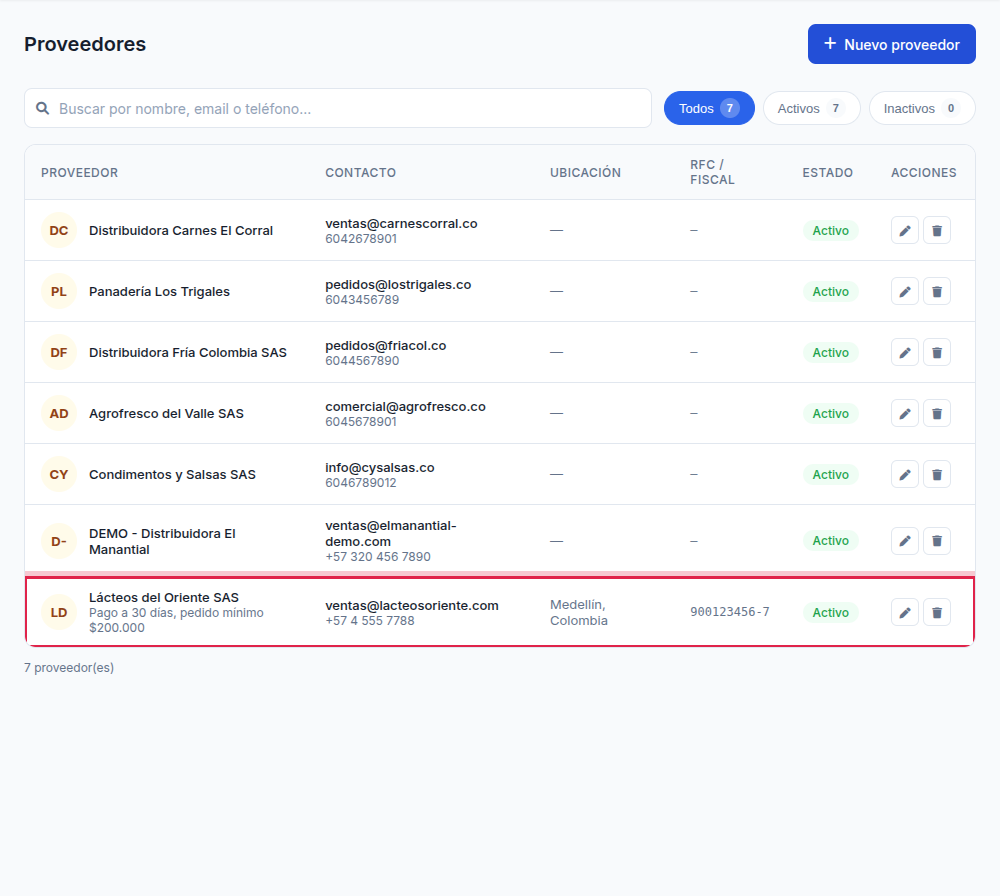
Task: Select name Panadería Los Trigales
Action: pyautogui.click(x=159, y=291)
